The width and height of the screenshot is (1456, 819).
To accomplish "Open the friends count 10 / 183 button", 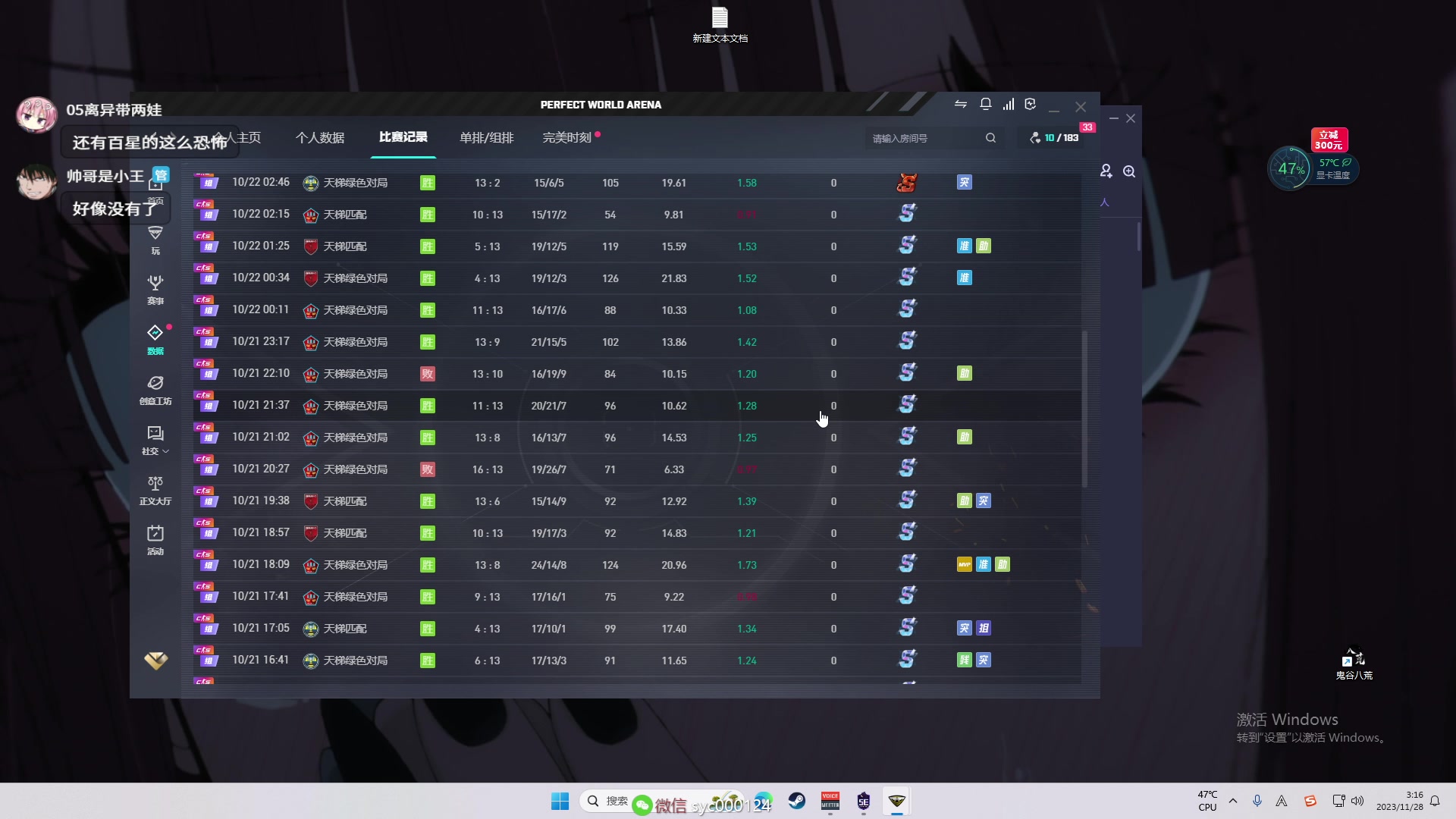I will (1054, 137).
